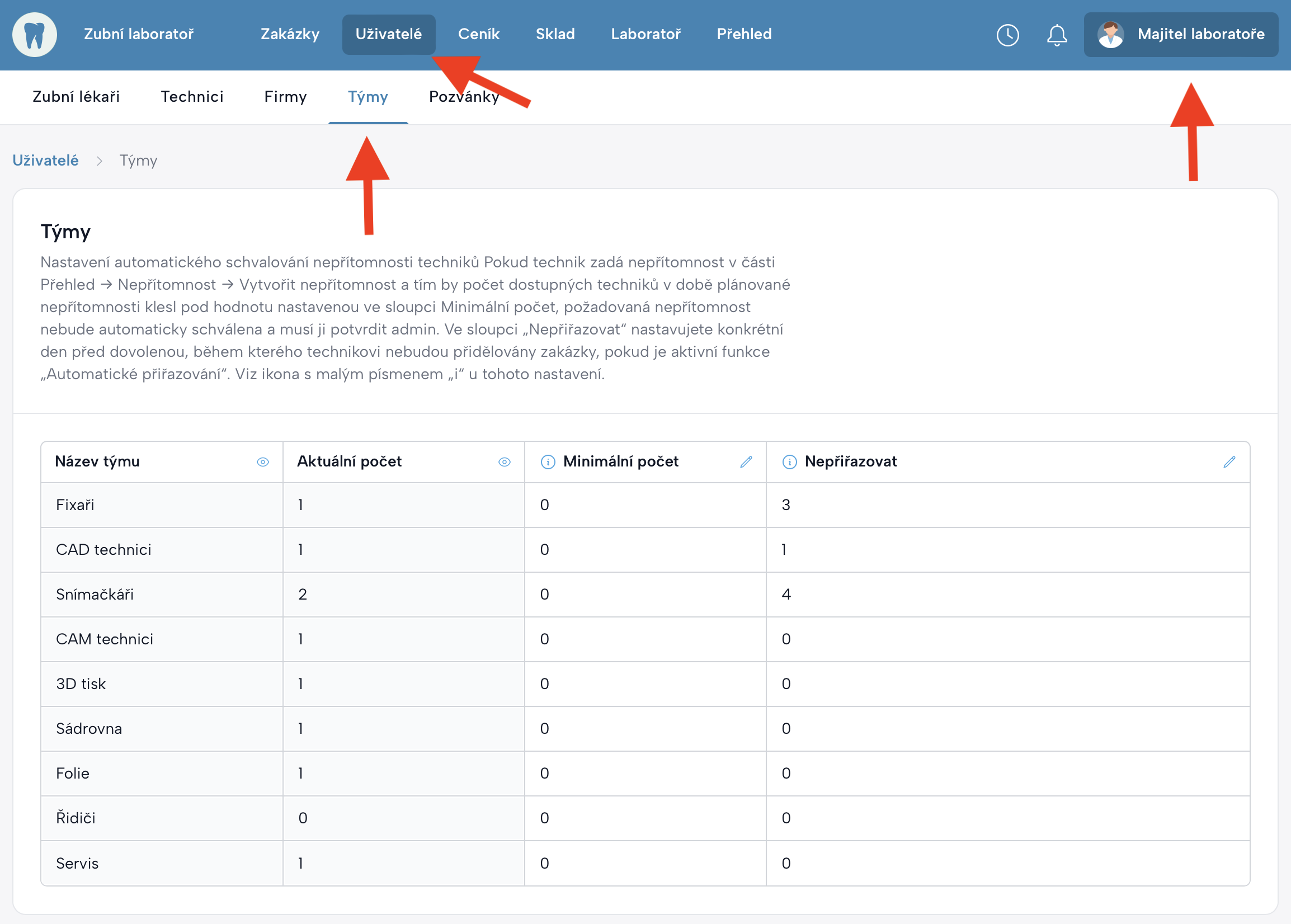Click the tooth logo icon

click(x=35, y=35)
